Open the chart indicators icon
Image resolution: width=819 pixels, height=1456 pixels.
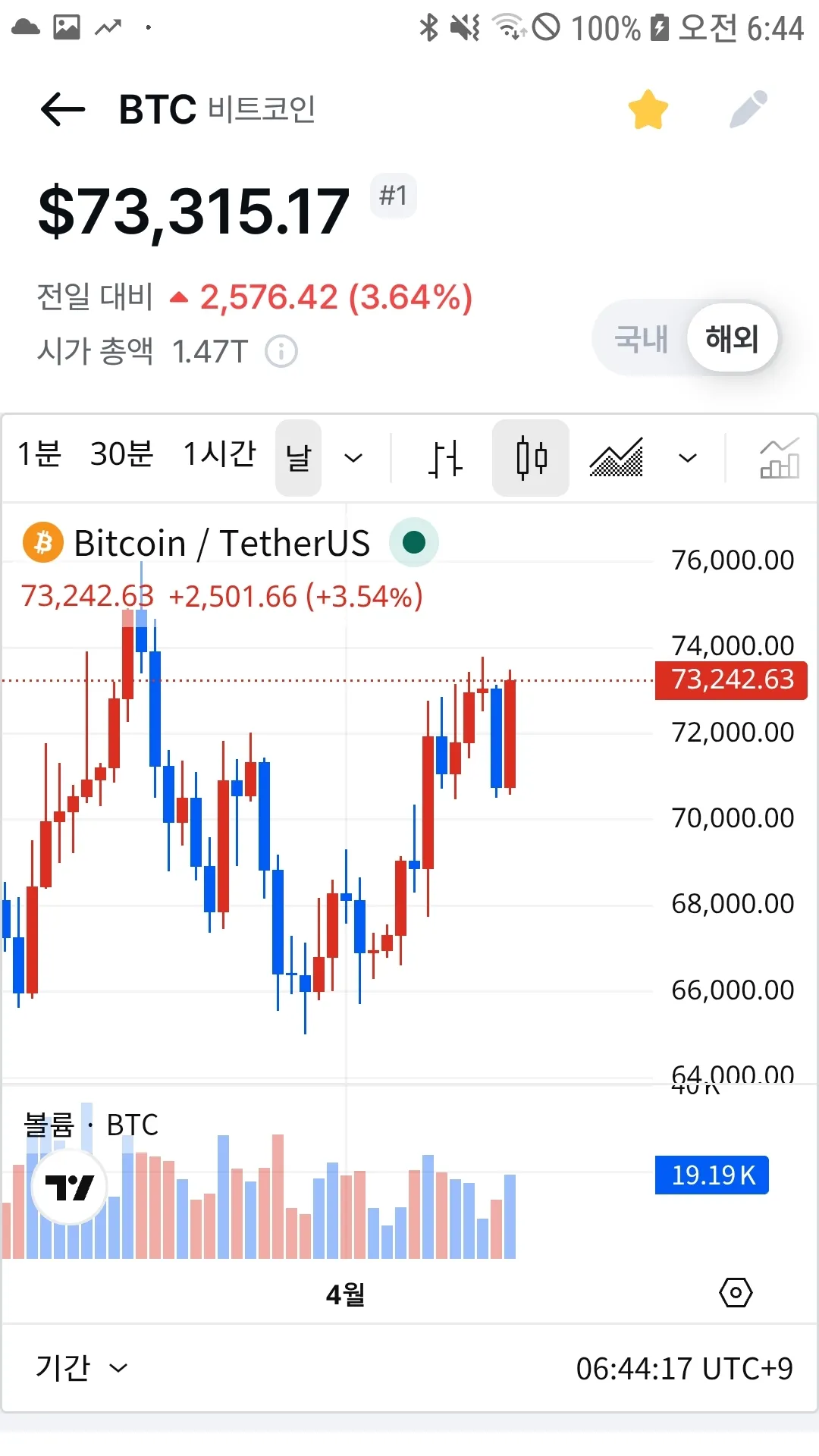779,458
